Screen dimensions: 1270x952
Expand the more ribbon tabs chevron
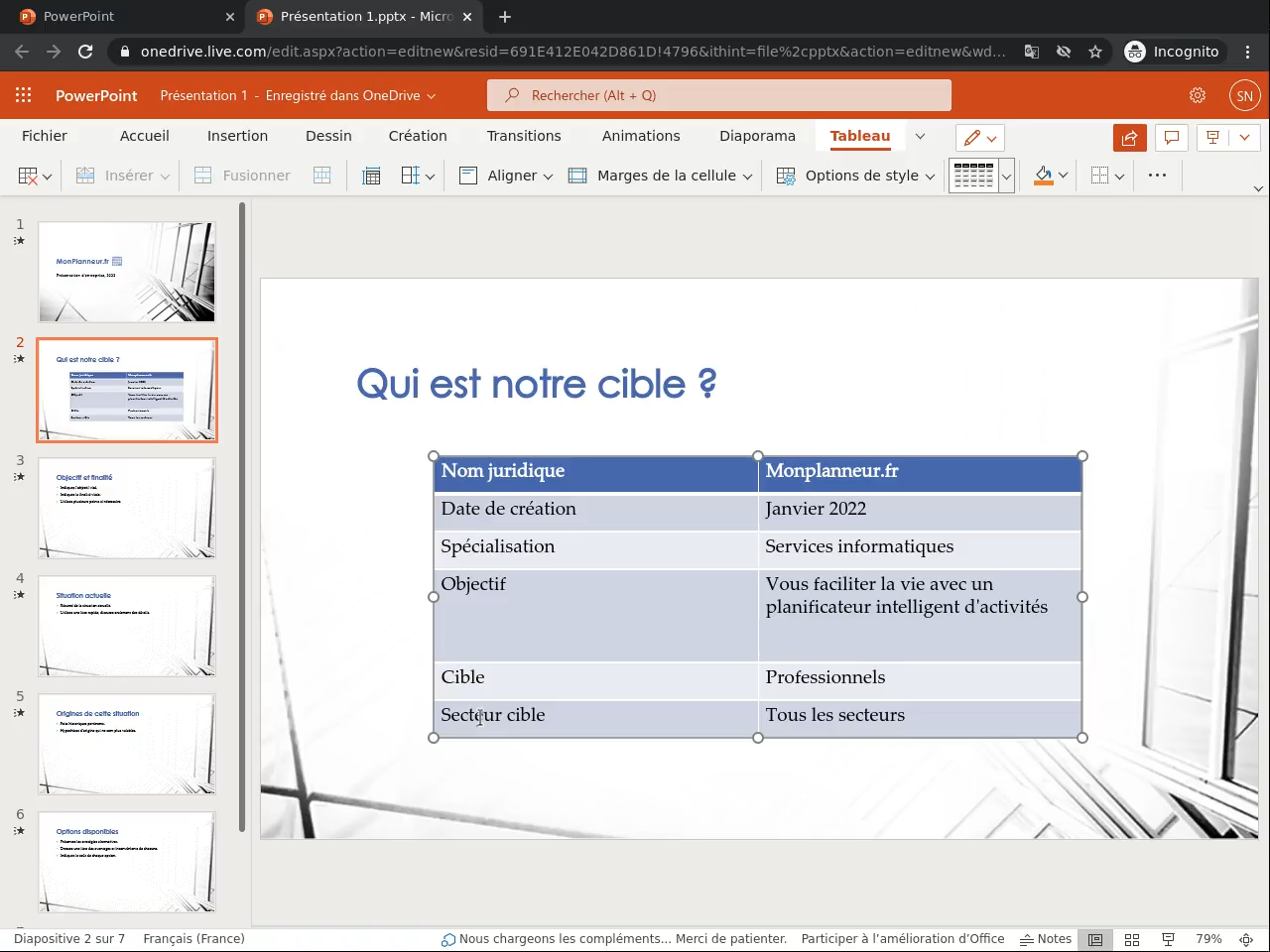pyautogui.click(x=920, y=137)
